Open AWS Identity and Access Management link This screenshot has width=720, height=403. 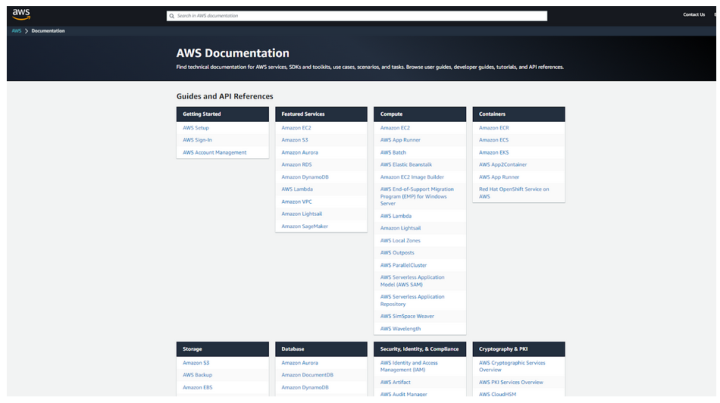(x=409, y=366)
